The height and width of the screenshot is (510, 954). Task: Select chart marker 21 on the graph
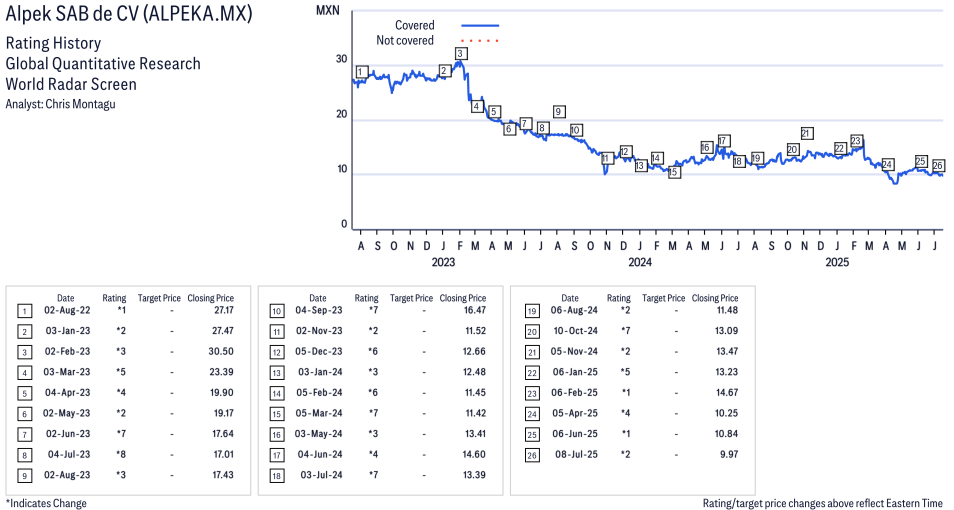(x=807, y=133)
